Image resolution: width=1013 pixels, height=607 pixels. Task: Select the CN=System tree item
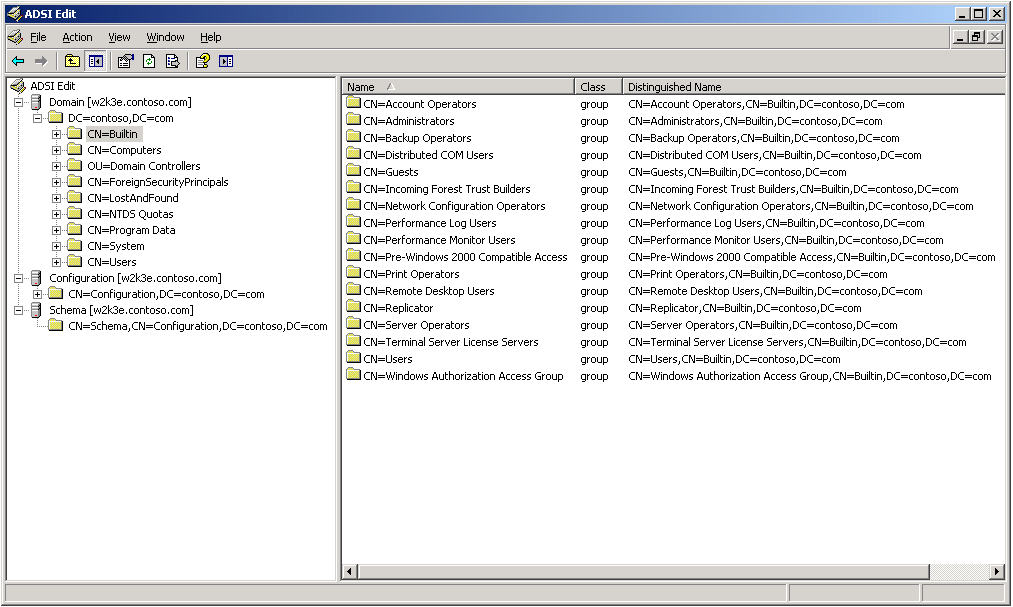115,246
